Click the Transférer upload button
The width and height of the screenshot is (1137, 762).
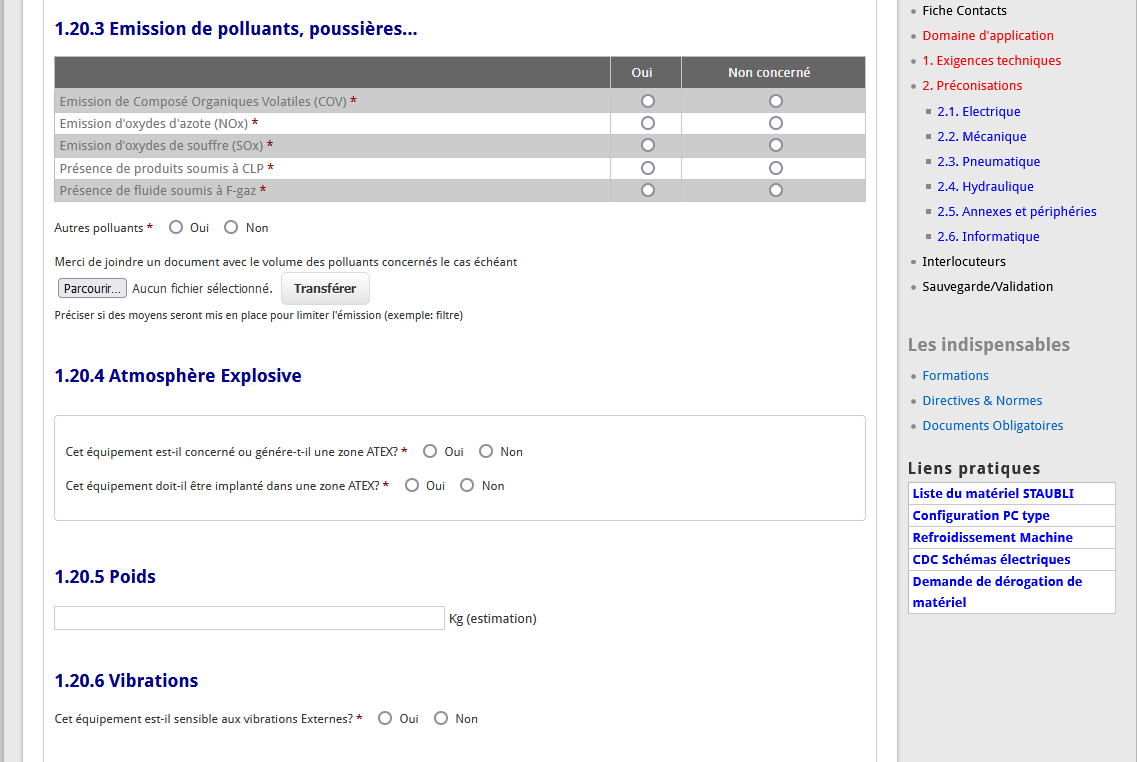tap(325, 289)
